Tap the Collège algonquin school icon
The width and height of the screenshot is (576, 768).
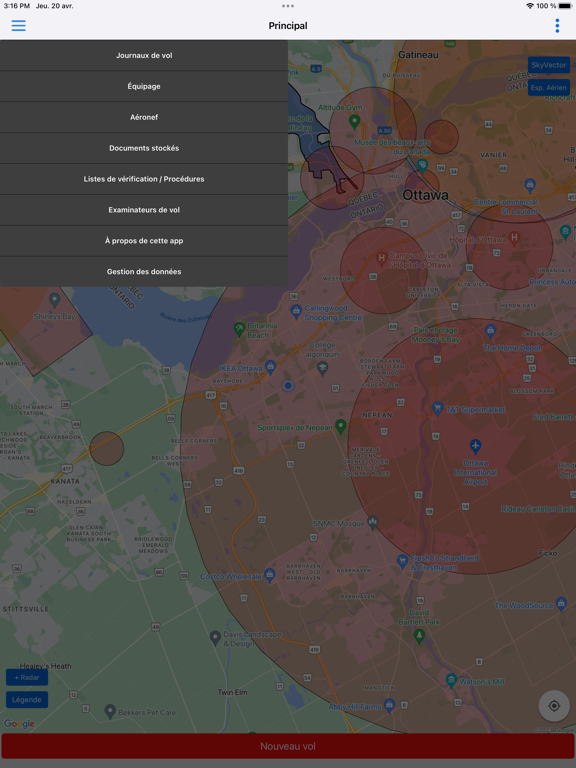click(322, 368)
